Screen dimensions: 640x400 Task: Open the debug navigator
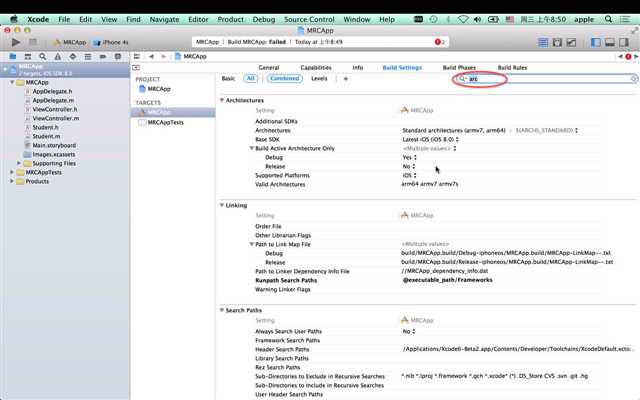(x=88, y=56)
